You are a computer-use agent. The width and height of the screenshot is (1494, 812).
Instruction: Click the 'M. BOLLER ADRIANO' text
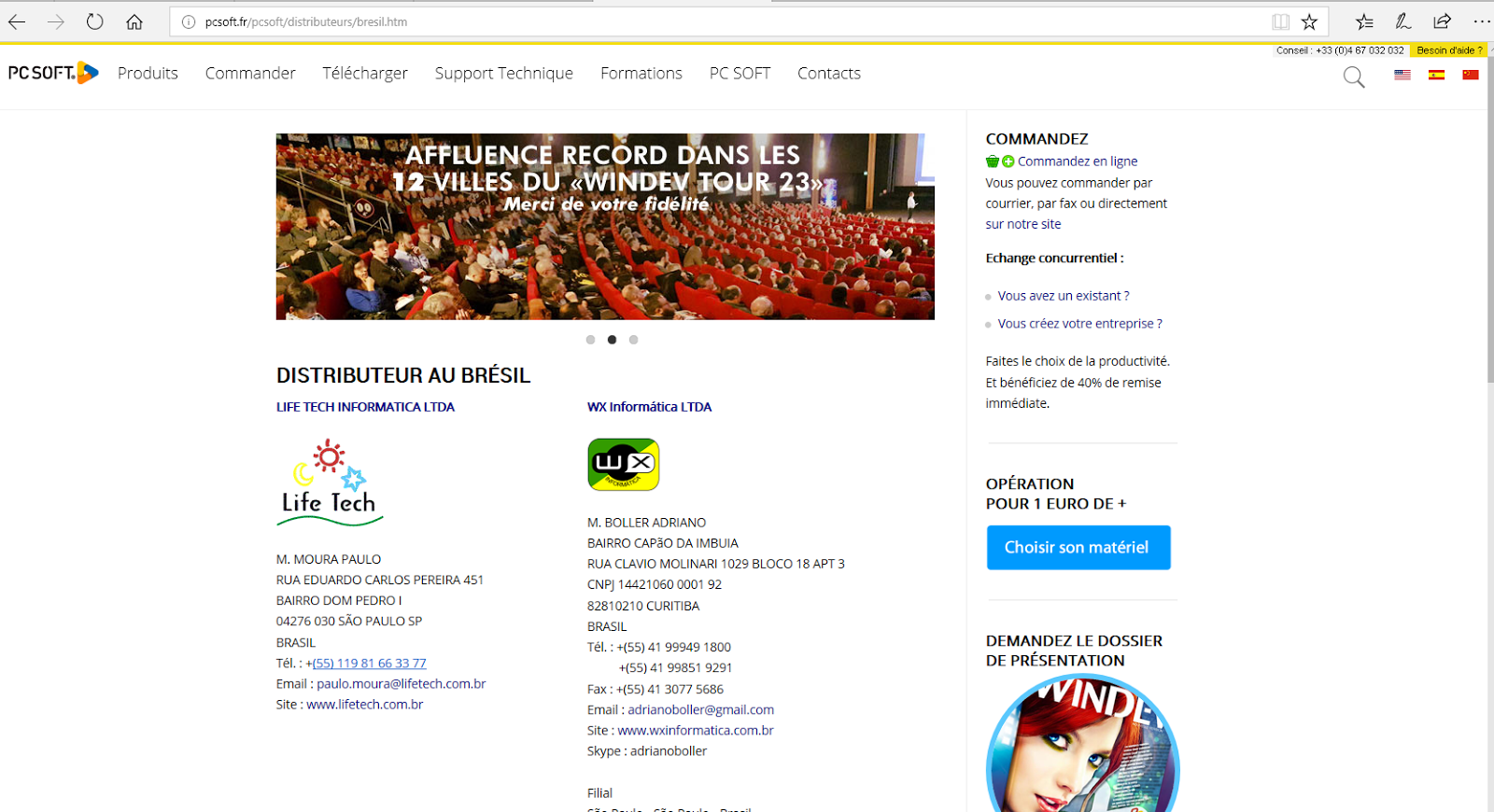(x=646, y=523)
